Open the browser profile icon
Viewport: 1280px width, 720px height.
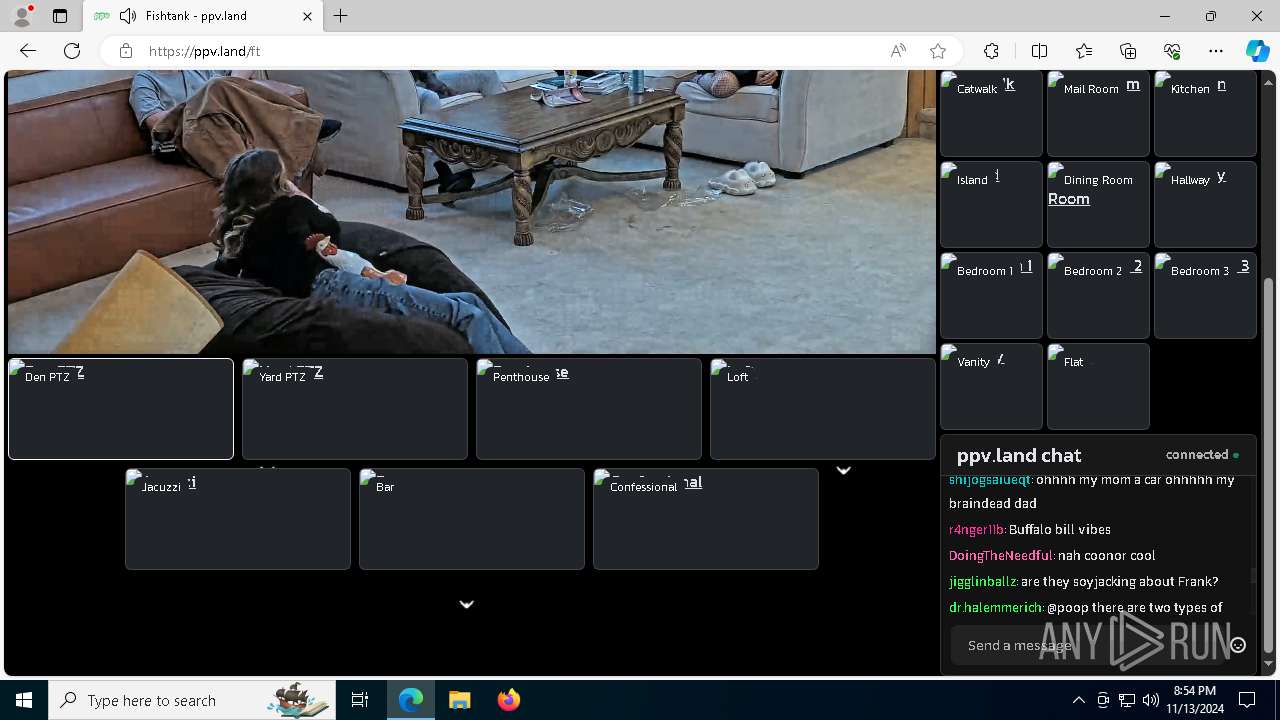21,16
